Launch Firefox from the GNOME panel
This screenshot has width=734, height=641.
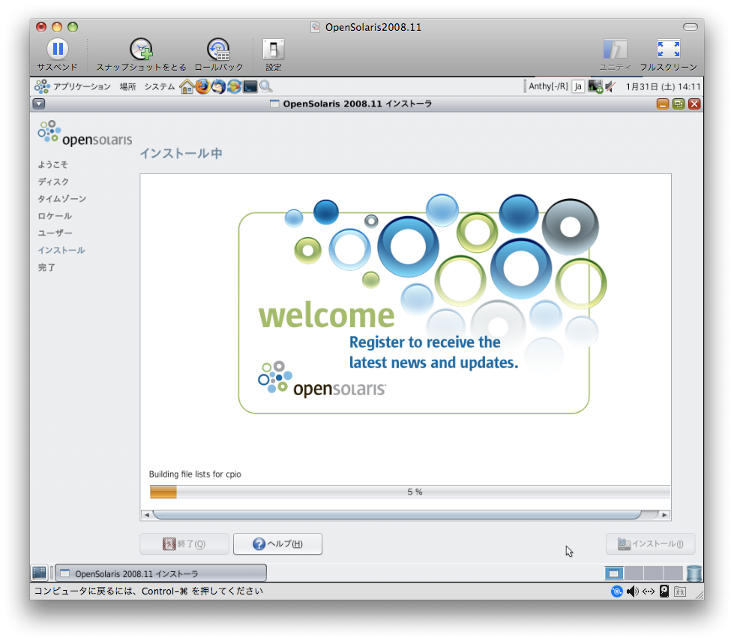203,87
